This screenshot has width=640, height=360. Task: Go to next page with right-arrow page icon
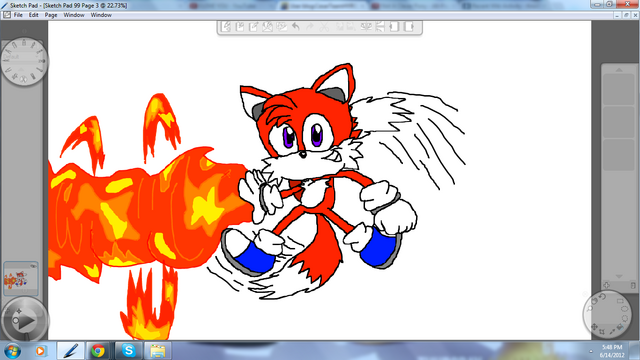point(409,27)
